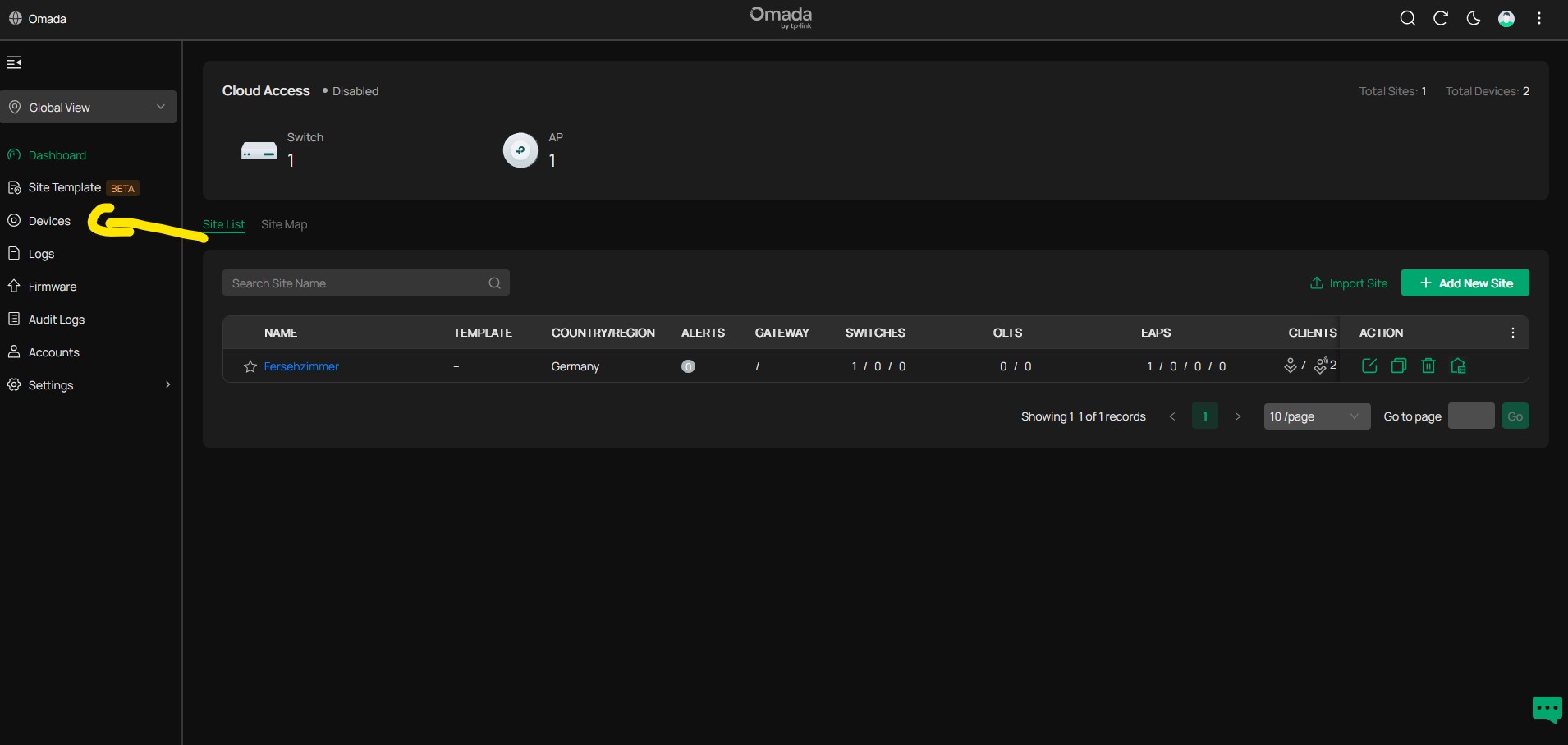Click the refresh icon in the top bar
This screenshot has width=1568, height=745.
(x=1440, y=19)
